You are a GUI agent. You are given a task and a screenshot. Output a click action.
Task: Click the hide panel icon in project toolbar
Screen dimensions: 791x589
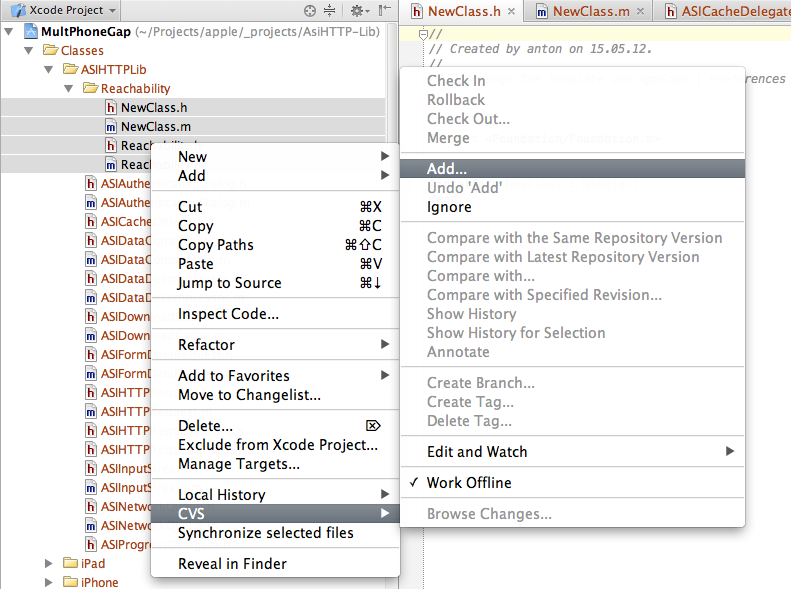click(x=384, y=10)
